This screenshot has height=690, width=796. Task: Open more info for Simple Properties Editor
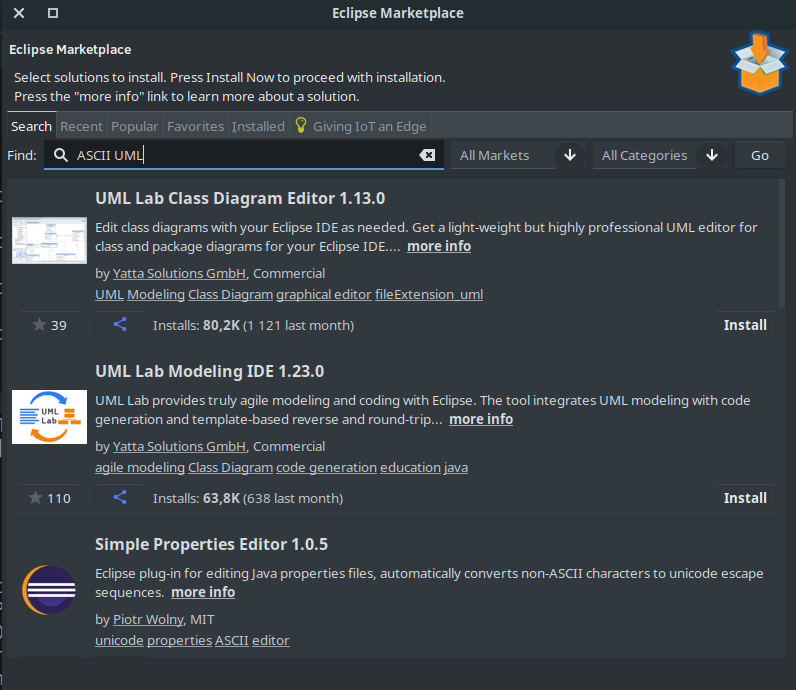click(x=203, y=592)
